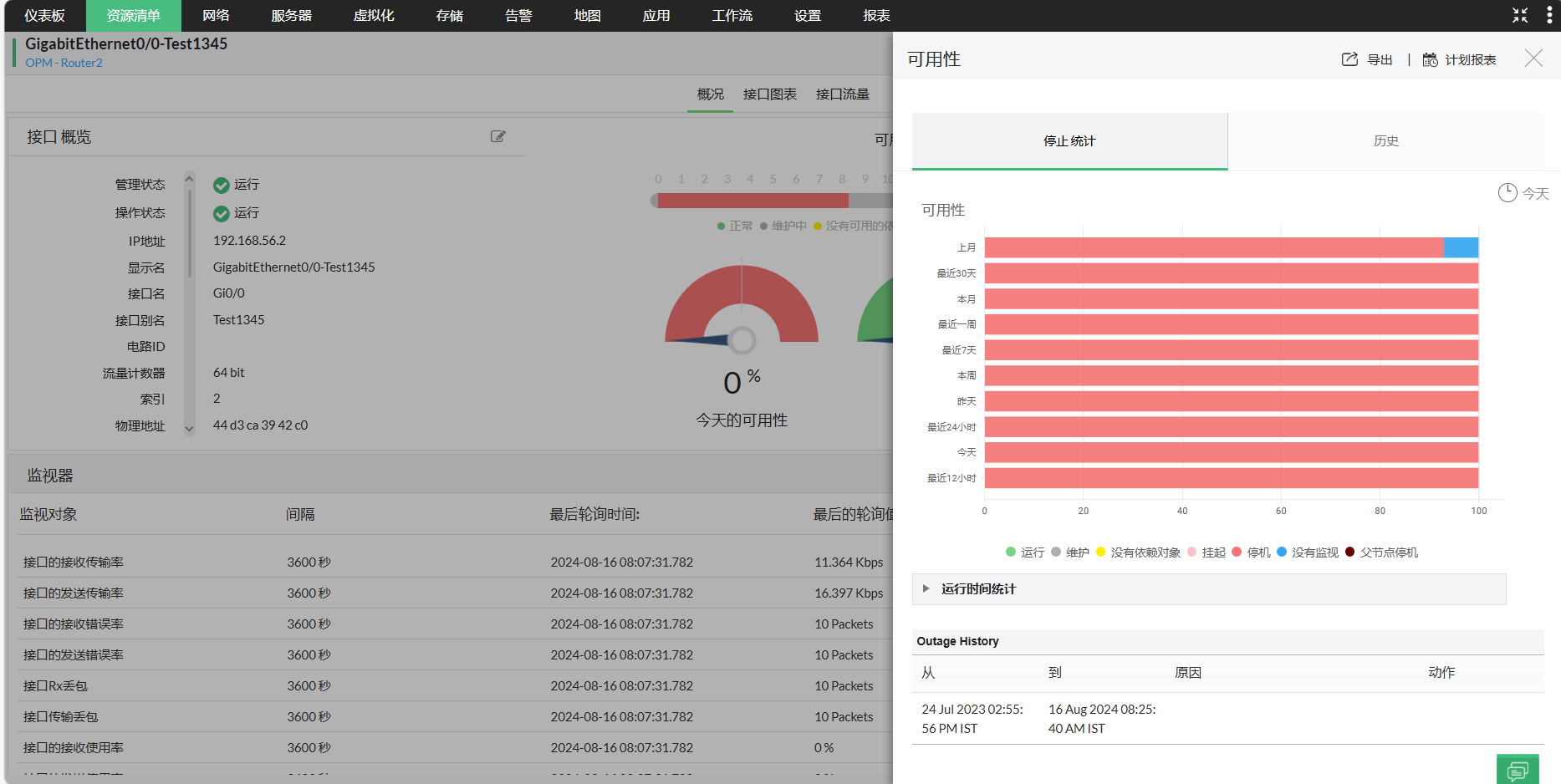Close the 可用性 panel with the X icon
The height and width of the screenshot is (784, 1561).
[x=1533, y=58]
